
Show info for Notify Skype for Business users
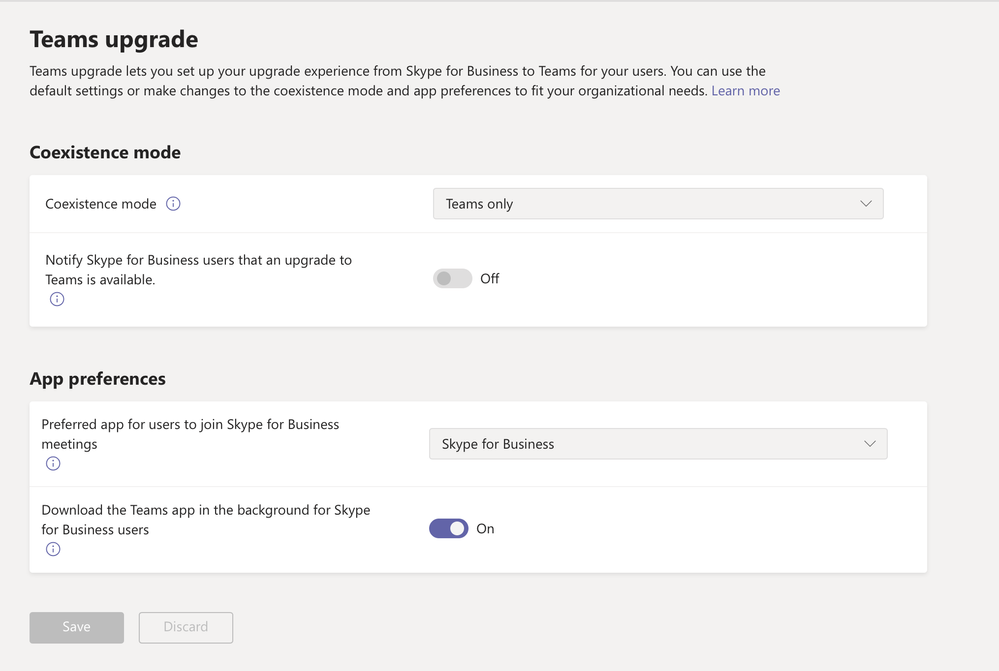tap(57, 299)
